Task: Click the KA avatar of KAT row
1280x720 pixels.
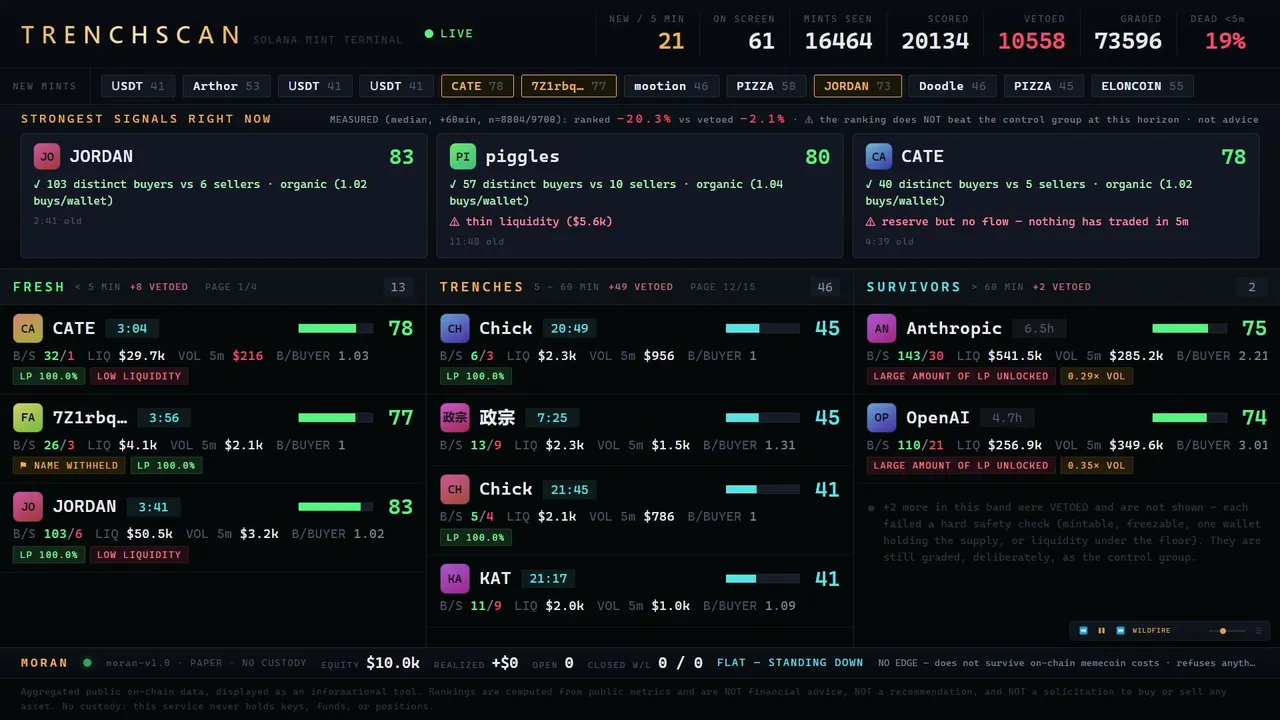Action: point(455,578)
